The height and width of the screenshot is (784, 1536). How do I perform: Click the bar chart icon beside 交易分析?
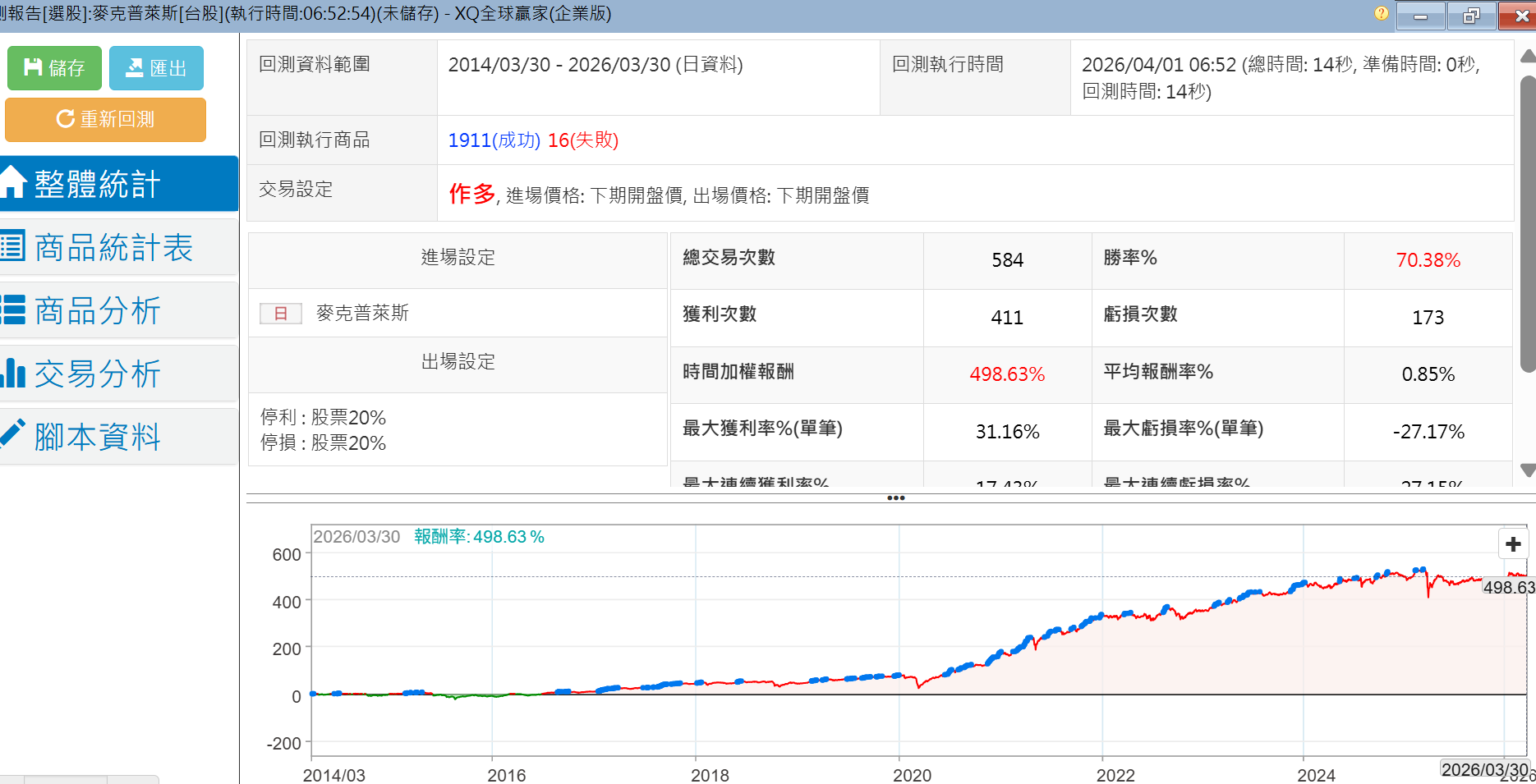(12, 373)
